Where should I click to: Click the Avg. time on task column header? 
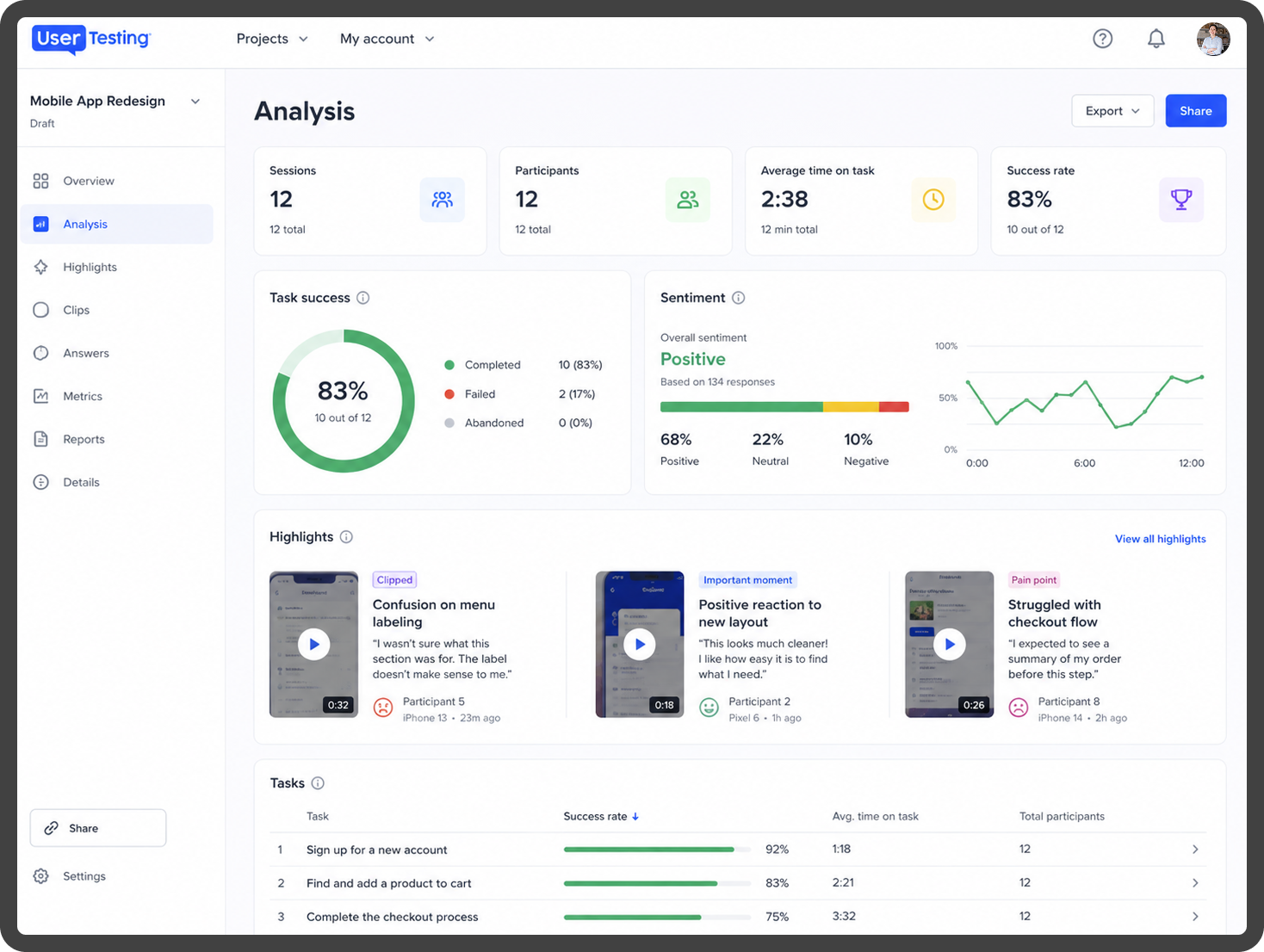[876, 817]
